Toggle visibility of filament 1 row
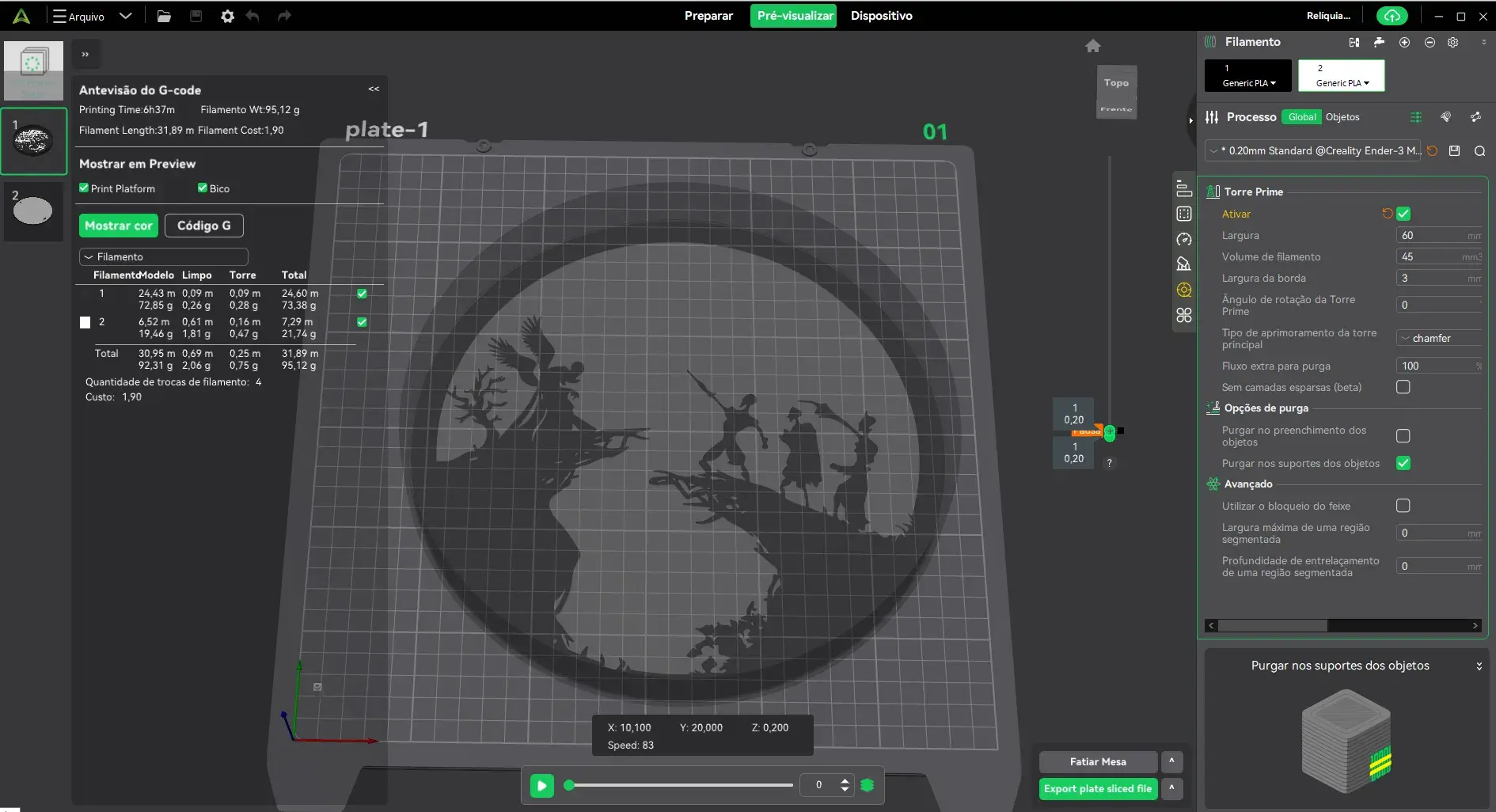This screenshot has height=812, width=1496. [362, 294]
